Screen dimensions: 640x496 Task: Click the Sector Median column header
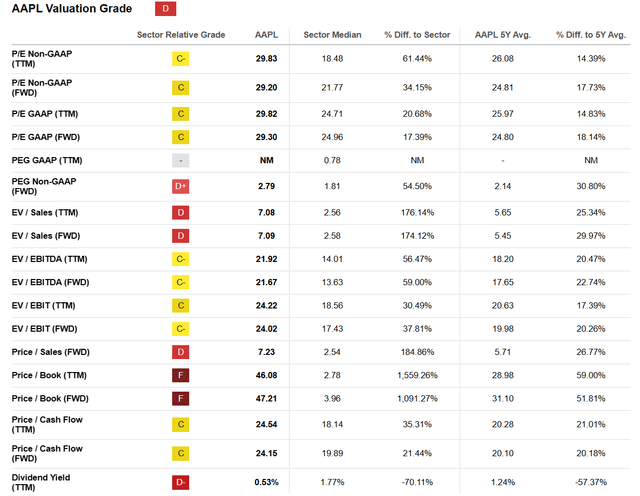coord(332,35)
